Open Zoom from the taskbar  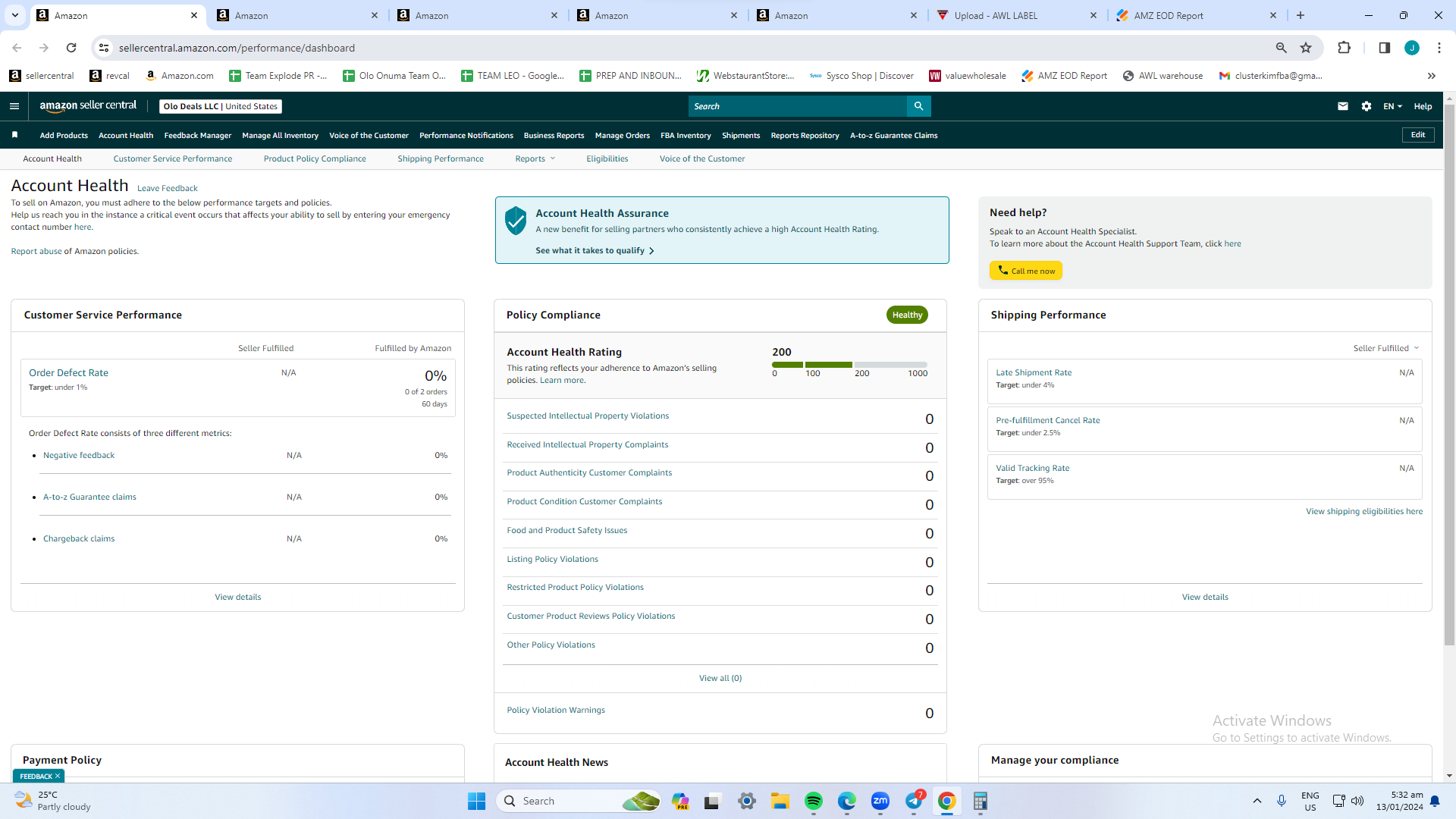point(880,801)
